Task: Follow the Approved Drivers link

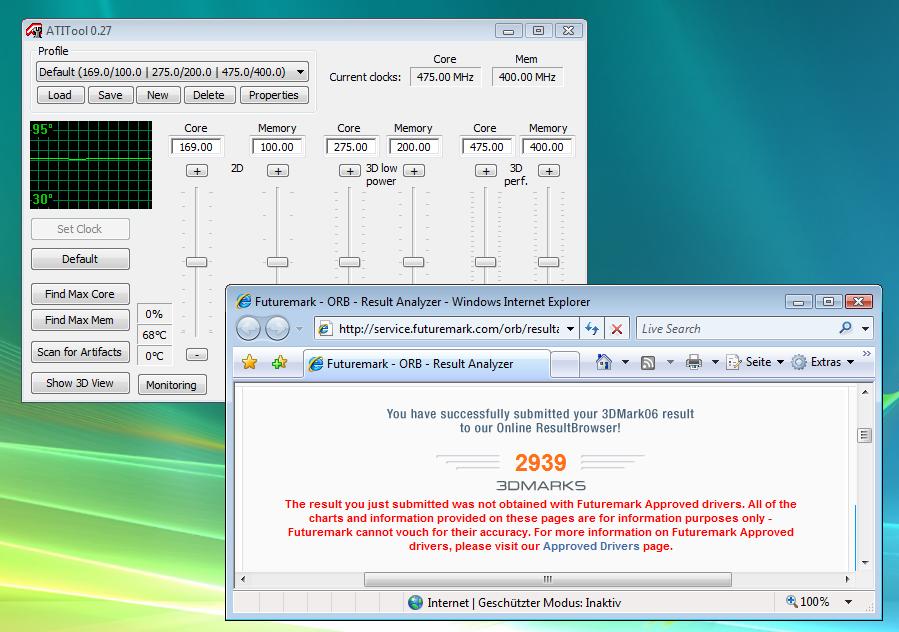Action: click(x=591, y=547)
